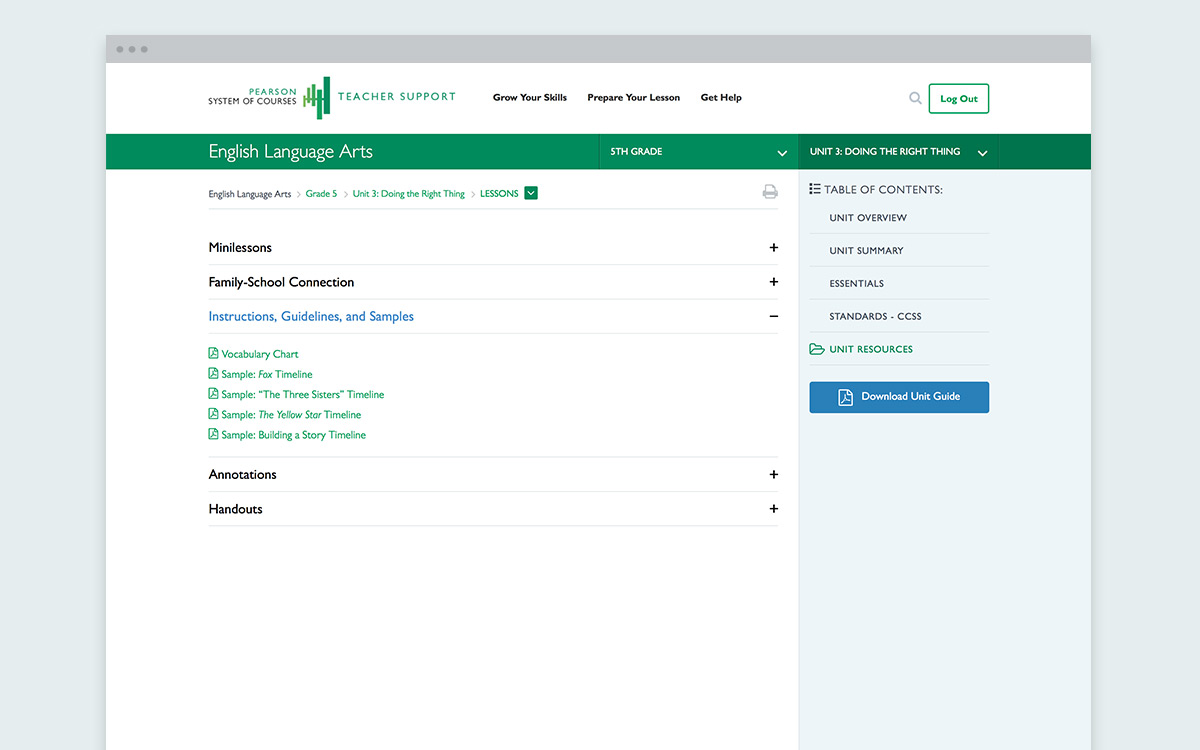Click the printer icon

tap(770, 192)
